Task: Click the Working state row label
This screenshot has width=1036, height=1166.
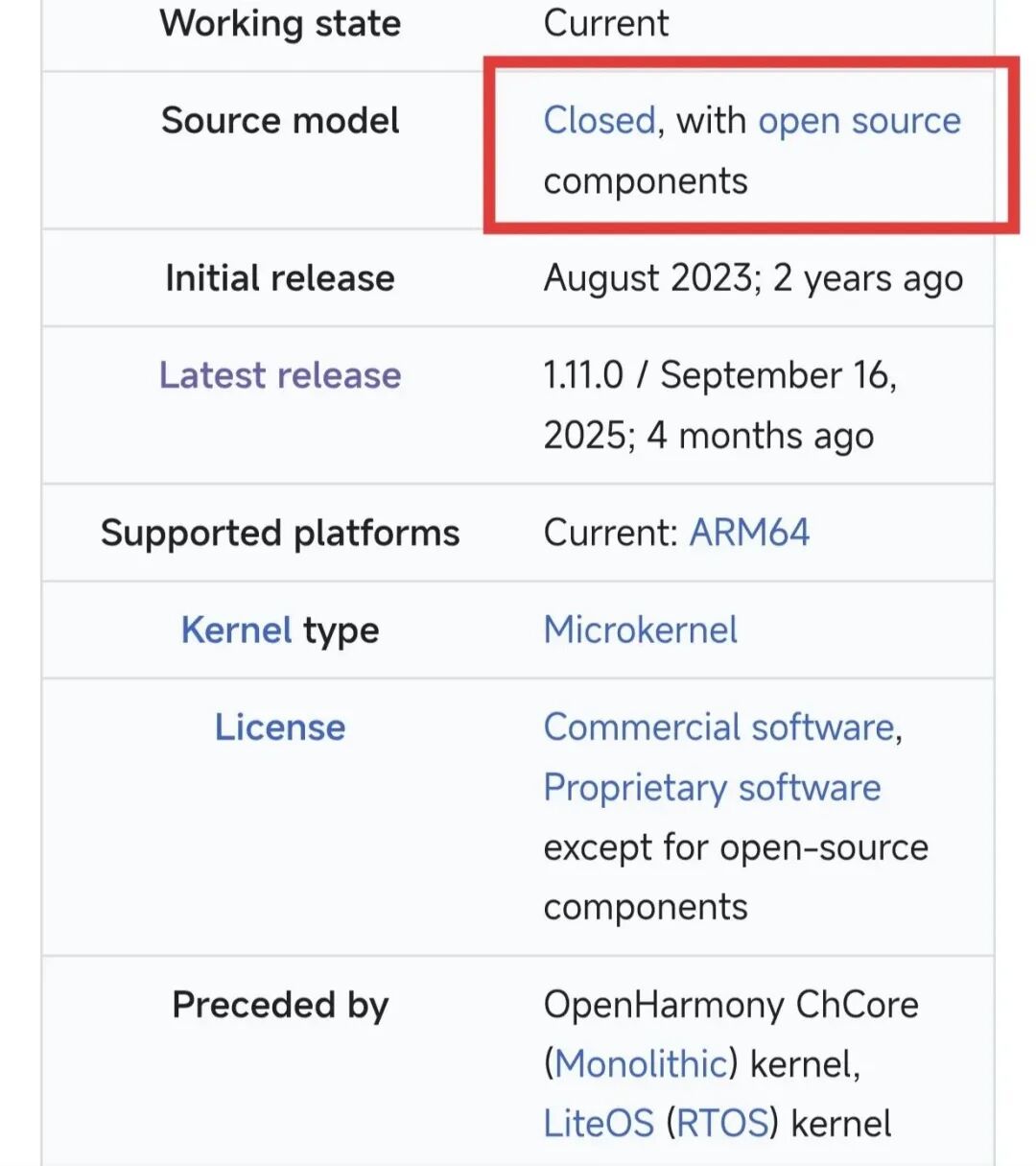Action: tap(280, 23)
